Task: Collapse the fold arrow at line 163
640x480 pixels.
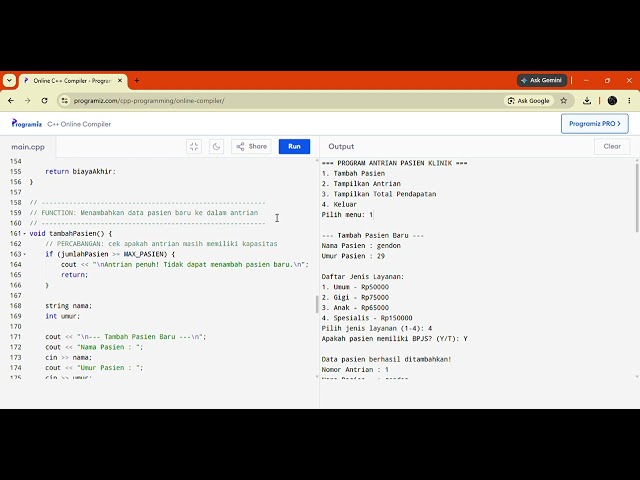Action: (x=24, y=254)
